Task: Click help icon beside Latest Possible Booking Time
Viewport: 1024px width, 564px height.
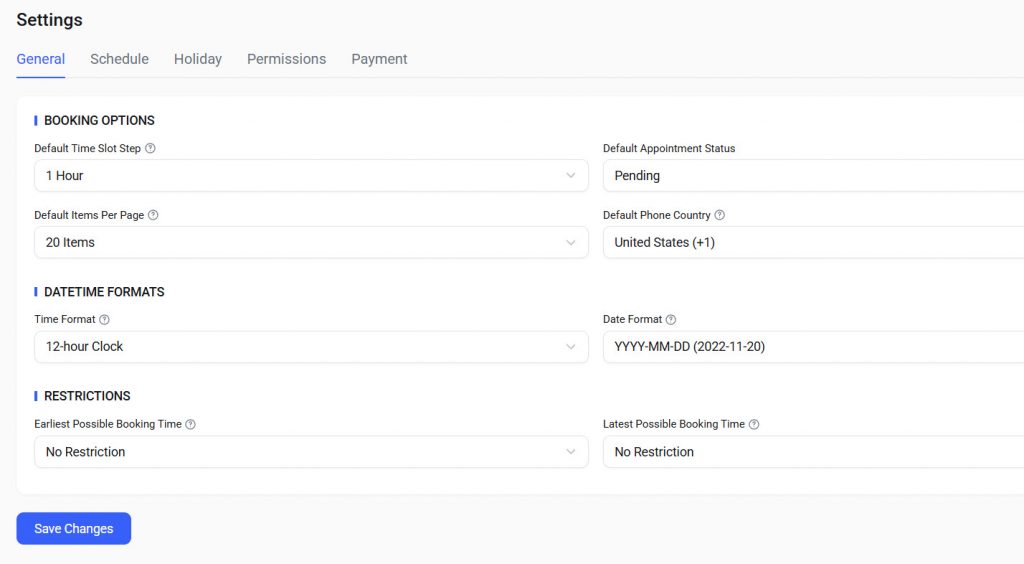Action: [x=754, y=425]
